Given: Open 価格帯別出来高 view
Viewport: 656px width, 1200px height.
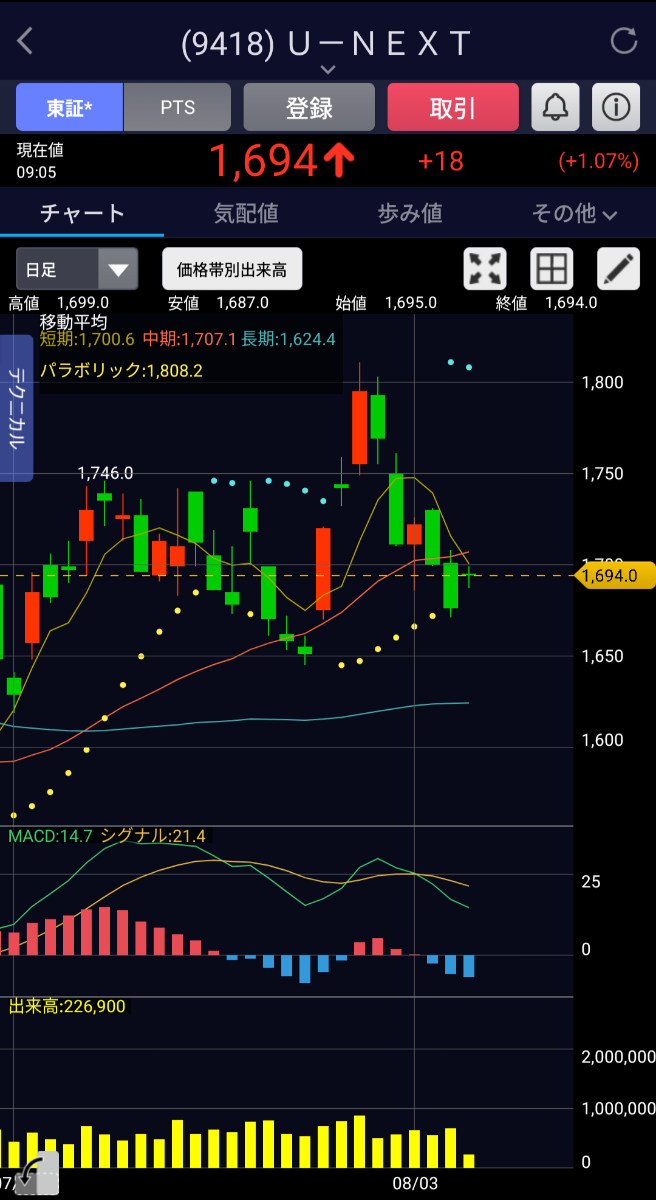Looking at the screenshot, I should point(232,269).
